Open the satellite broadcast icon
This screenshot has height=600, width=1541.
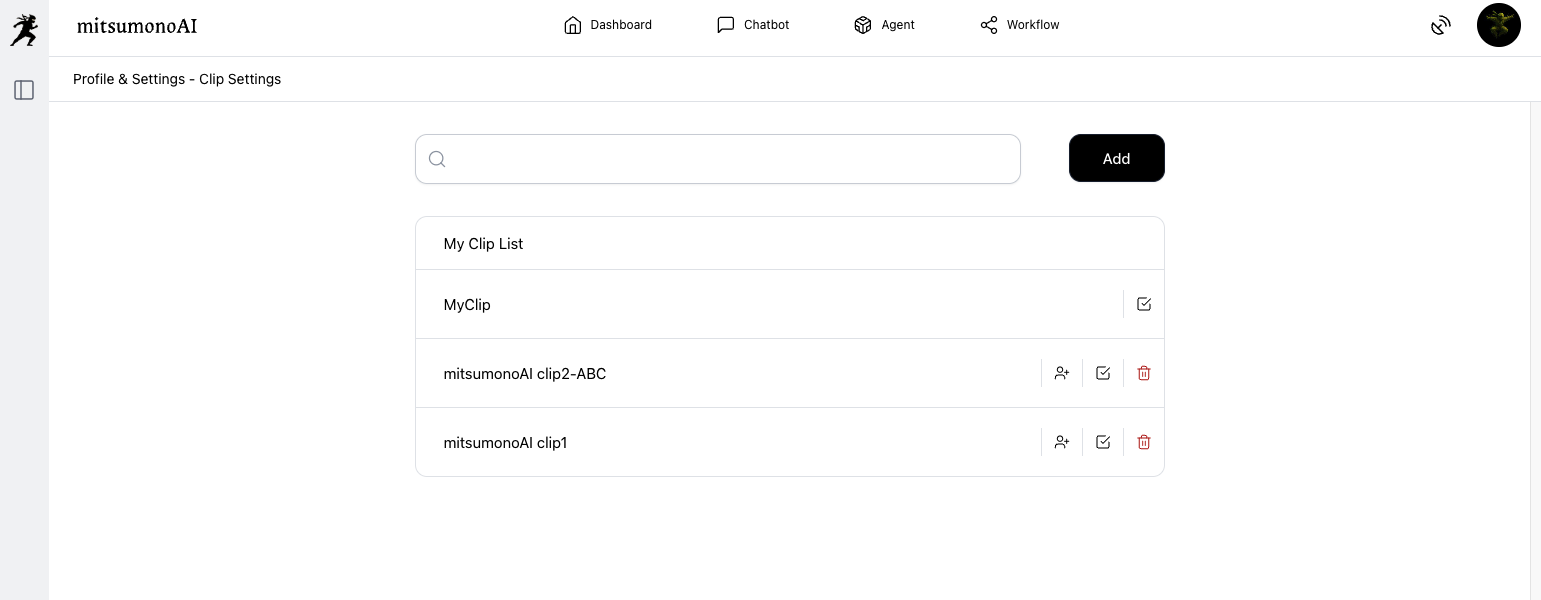coord(1440,26)
